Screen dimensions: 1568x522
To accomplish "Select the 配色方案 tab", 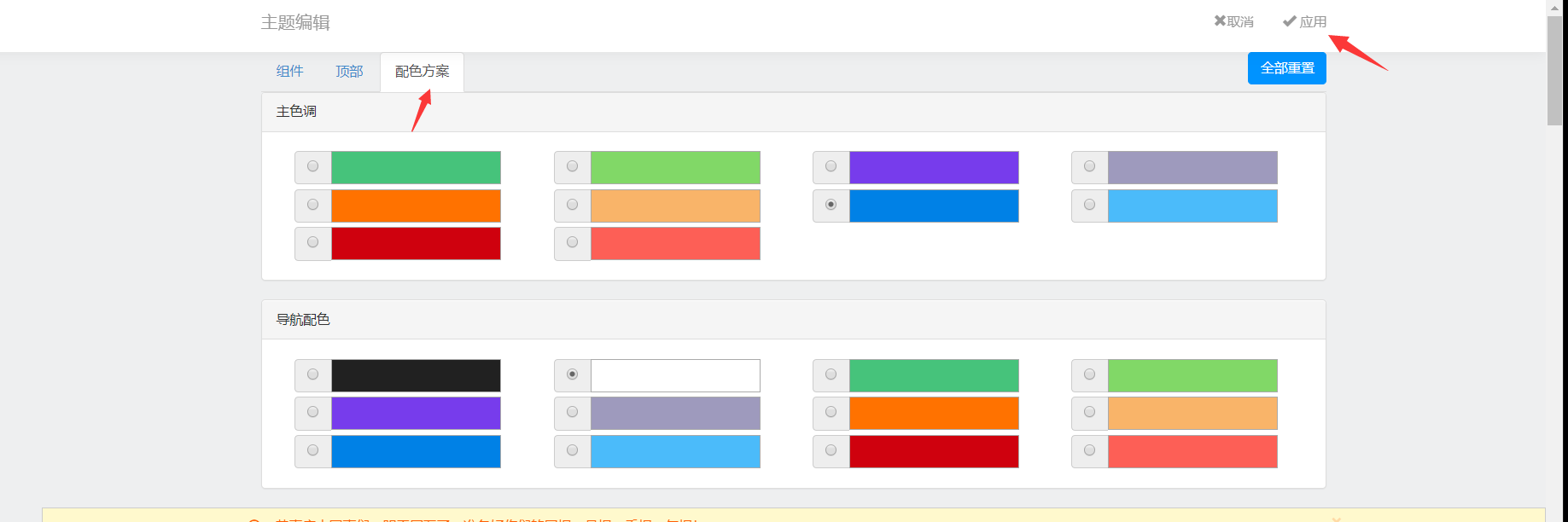I will click(x=422, y=72).
